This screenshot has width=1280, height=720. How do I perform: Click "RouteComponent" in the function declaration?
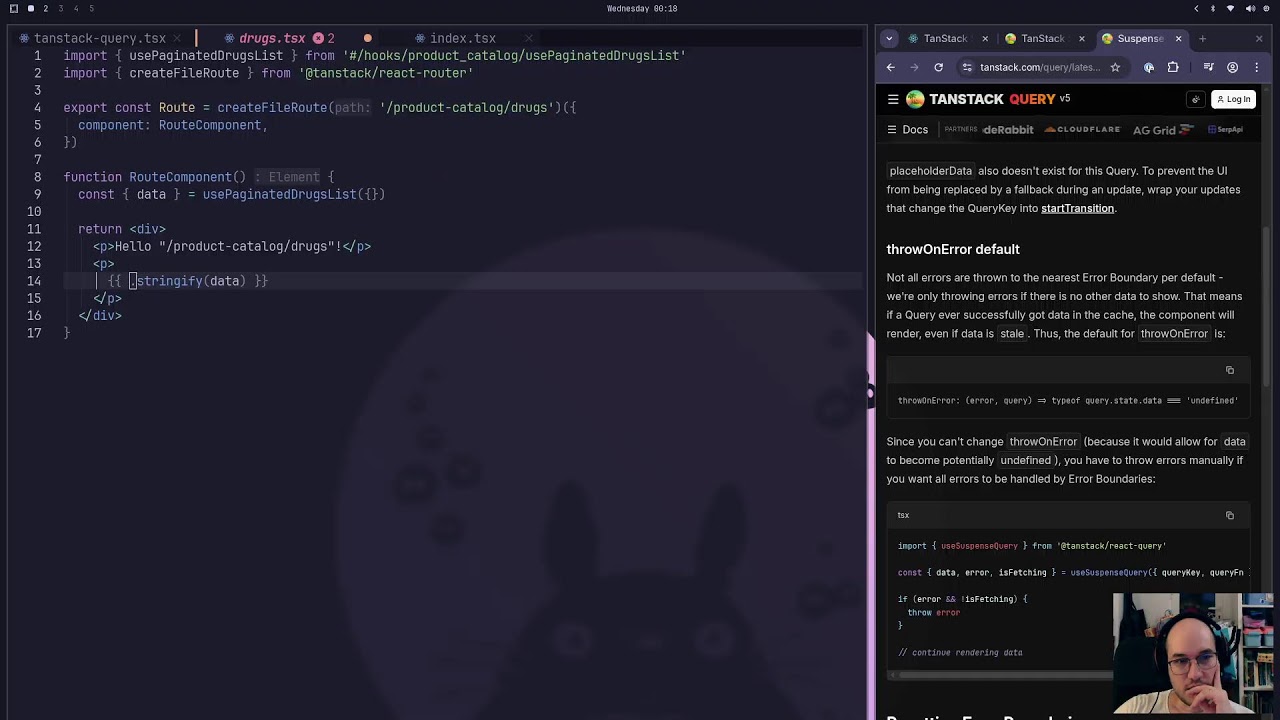tap(180, 177)
